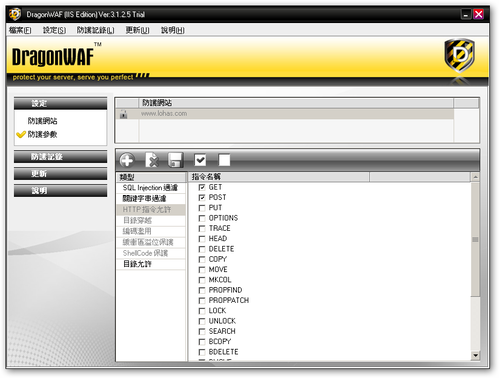Select the 目錄穿越 type
The height and width of the screenshot is (378, 499).
(151, 221)
